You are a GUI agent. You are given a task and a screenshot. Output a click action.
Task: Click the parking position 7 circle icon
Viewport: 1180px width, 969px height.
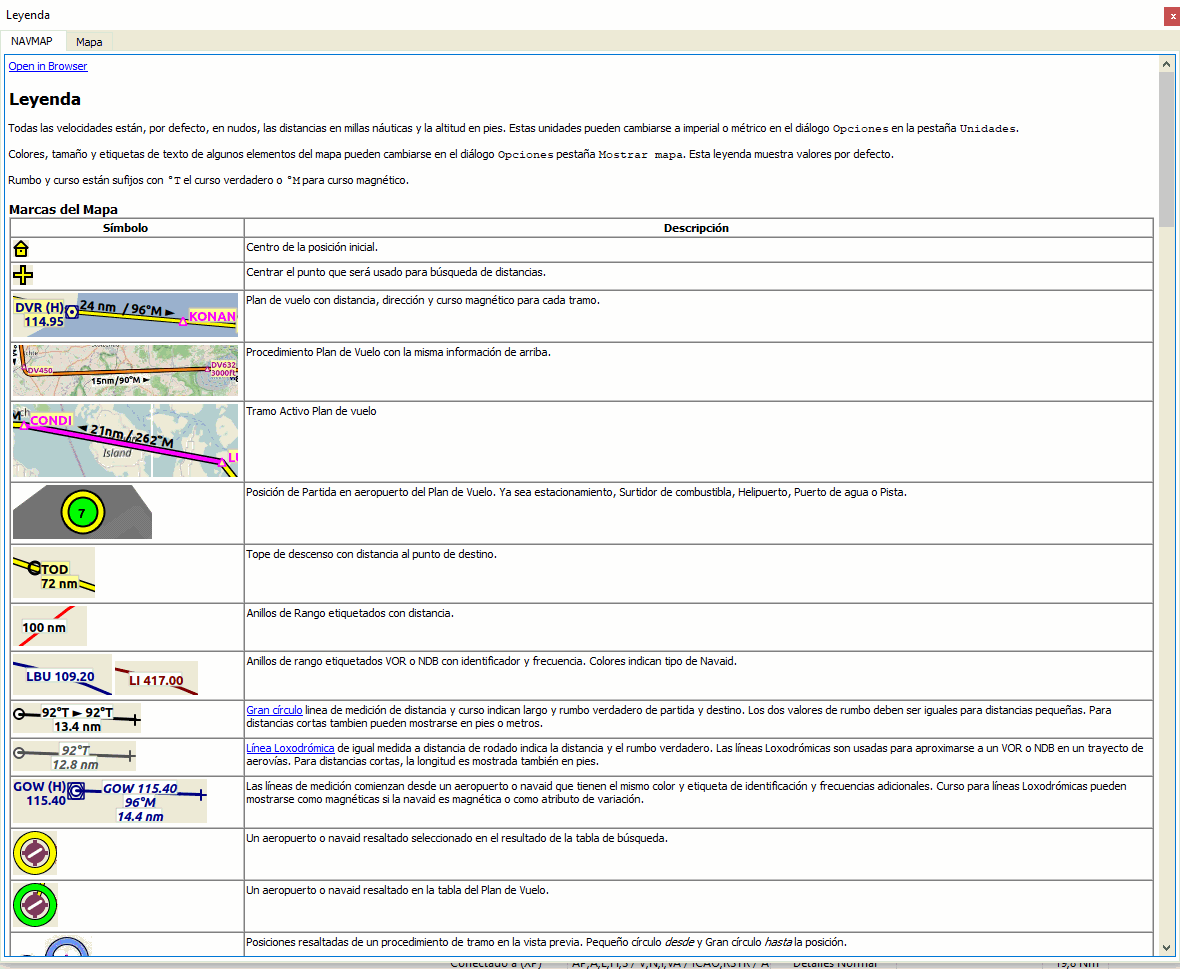tap(82, 512)
